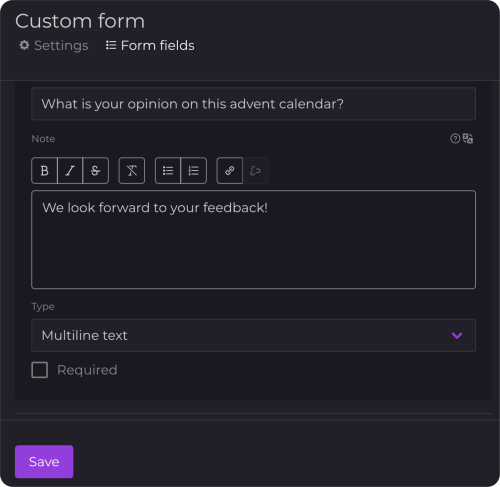Click the remove link icon
The height and width of the screenshot is (487, 500).
(x=255, y=171)
